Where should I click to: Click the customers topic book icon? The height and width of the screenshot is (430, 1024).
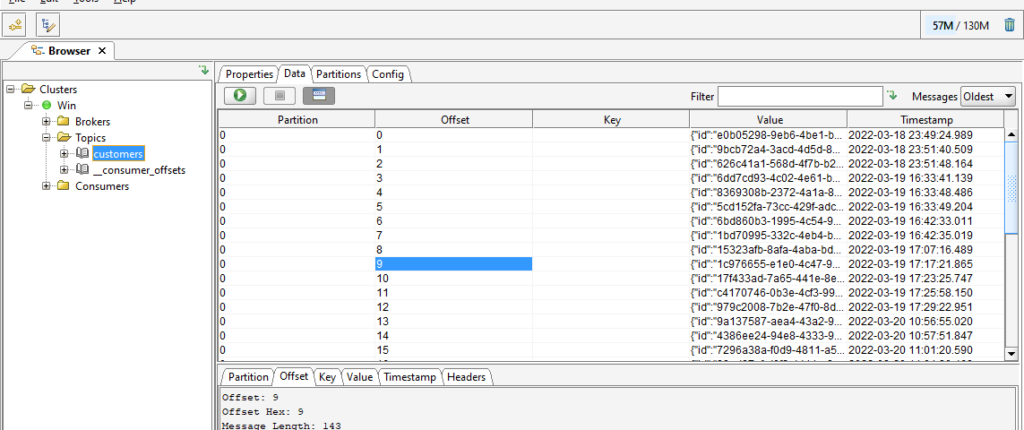point(81,153)
